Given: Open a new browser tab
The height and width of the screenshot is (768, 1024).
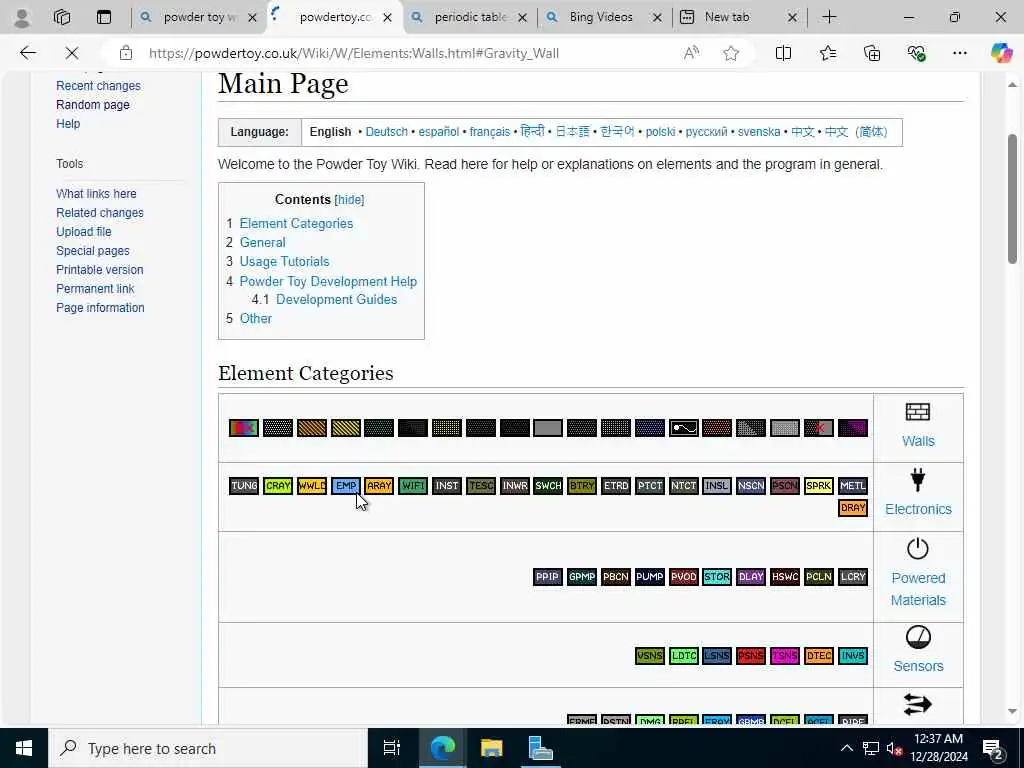Looking at the screenshot, I should 829,18.
